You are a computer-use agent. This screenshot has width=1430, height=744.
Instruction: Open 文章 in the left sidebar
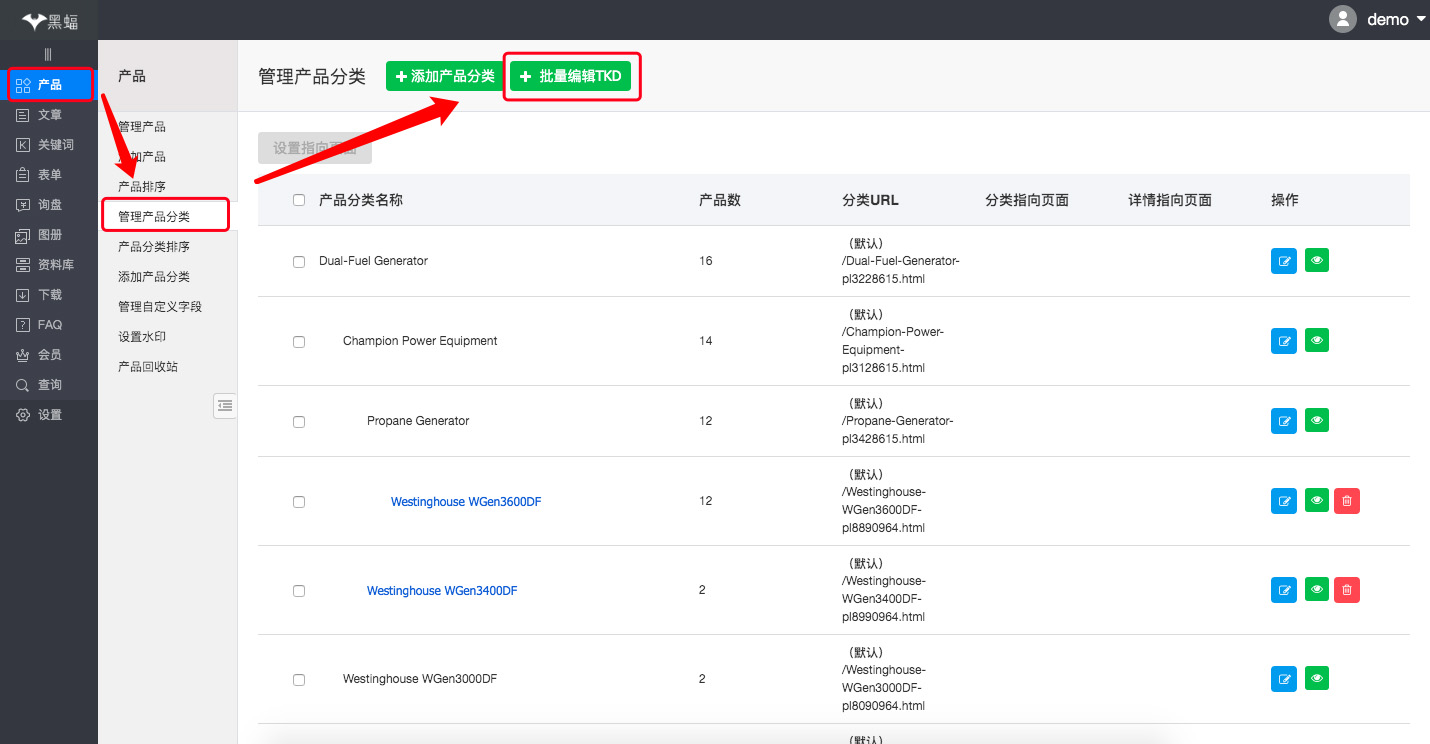point(49,115)
